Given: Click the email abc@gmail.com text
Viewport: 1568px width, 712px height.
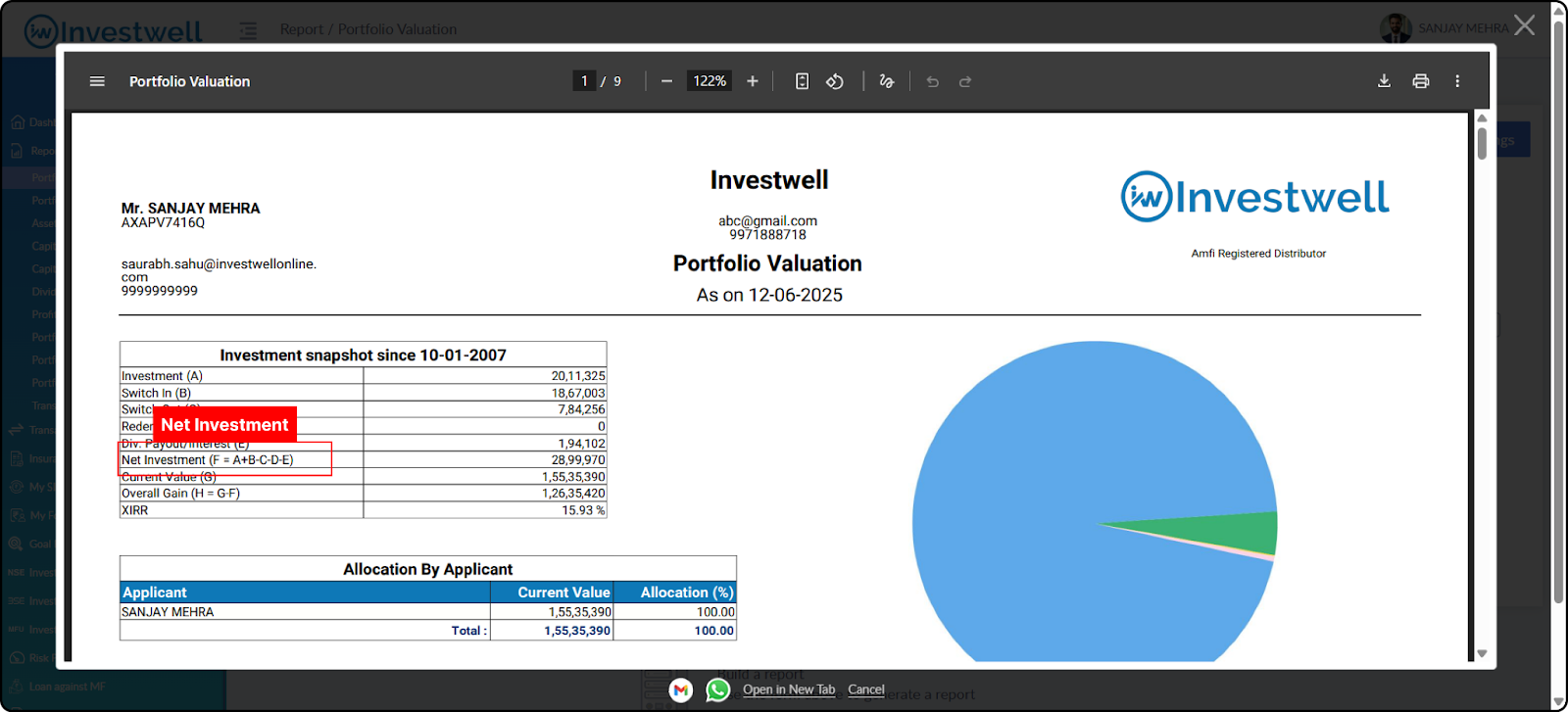Looking at the screenshot, I should (767, 221).
